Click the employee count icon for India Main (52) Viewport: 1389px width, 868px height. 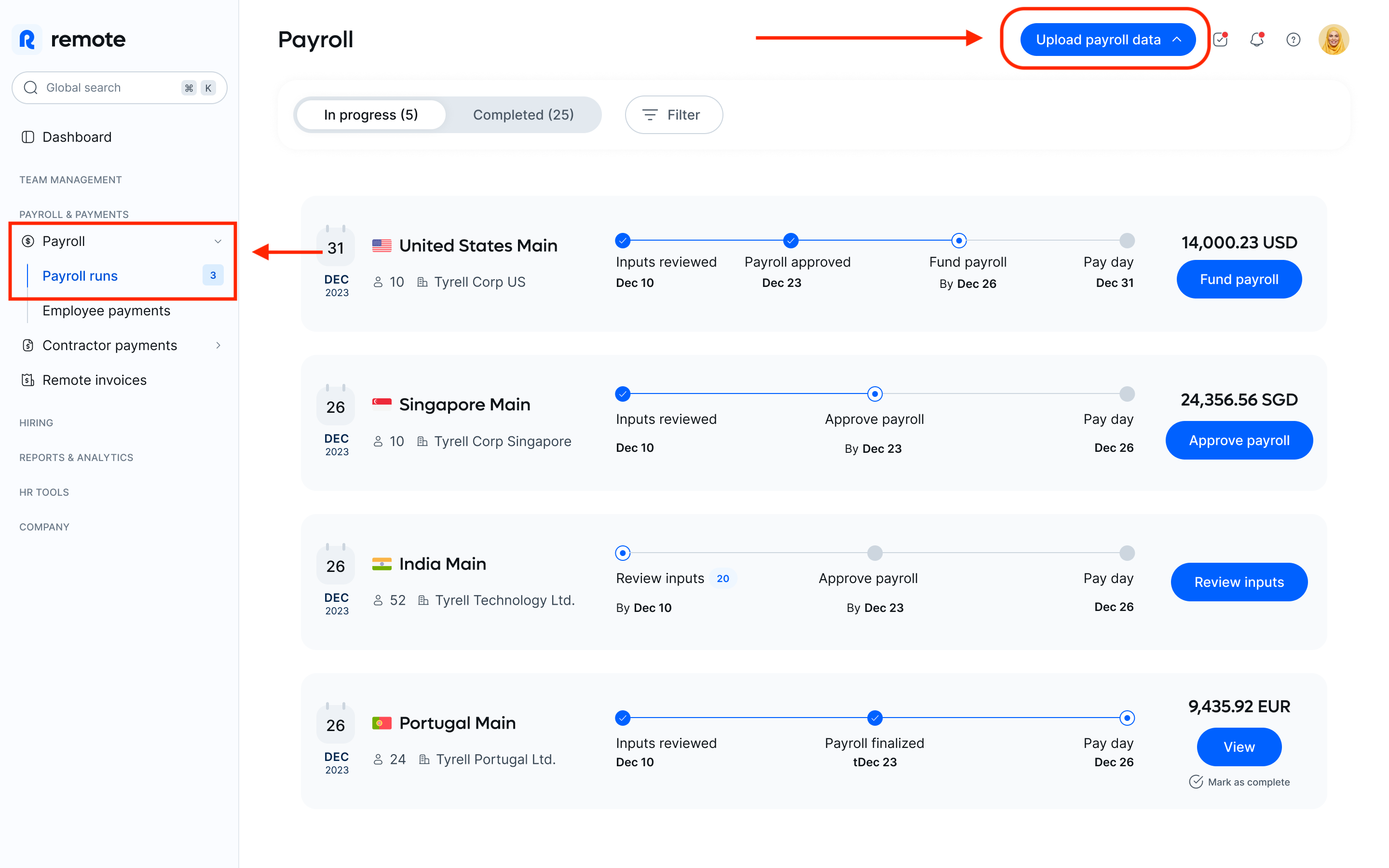coord(378,600)
